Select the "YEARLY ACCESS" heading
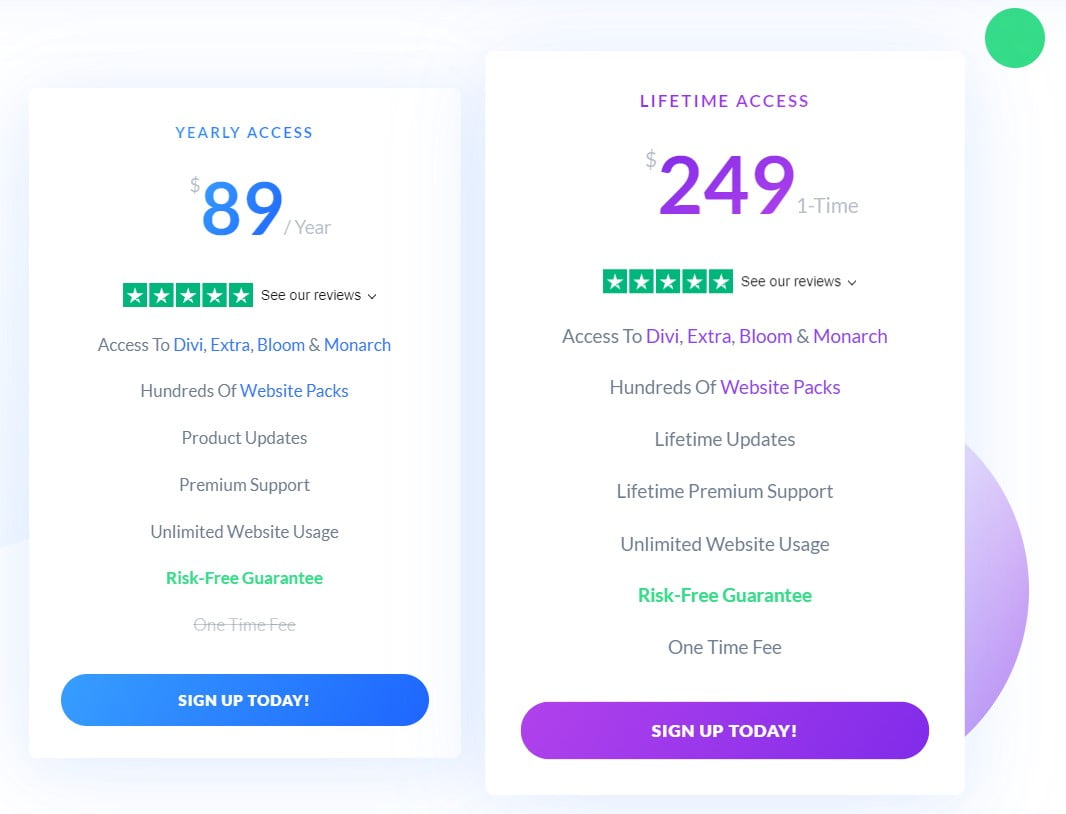The width and height of the screenshot is (1066, 814). (x=244, y=132)
